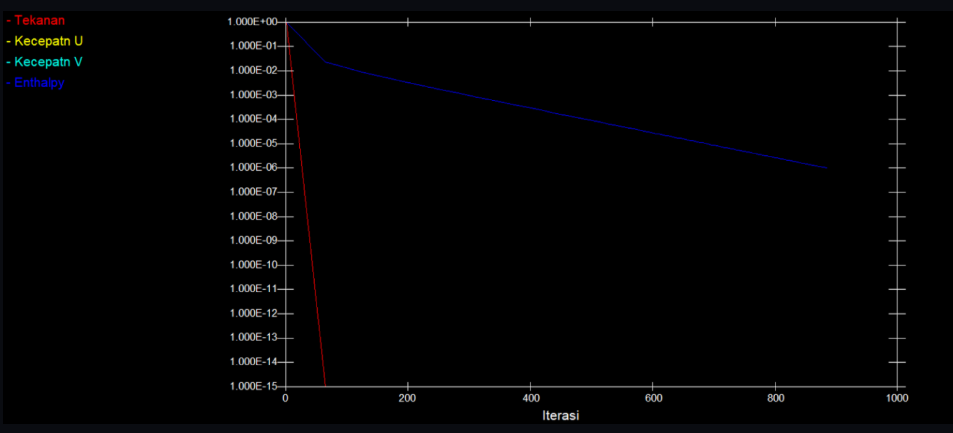Click the right end of blue Enthalpy curve

coord(826,168)
